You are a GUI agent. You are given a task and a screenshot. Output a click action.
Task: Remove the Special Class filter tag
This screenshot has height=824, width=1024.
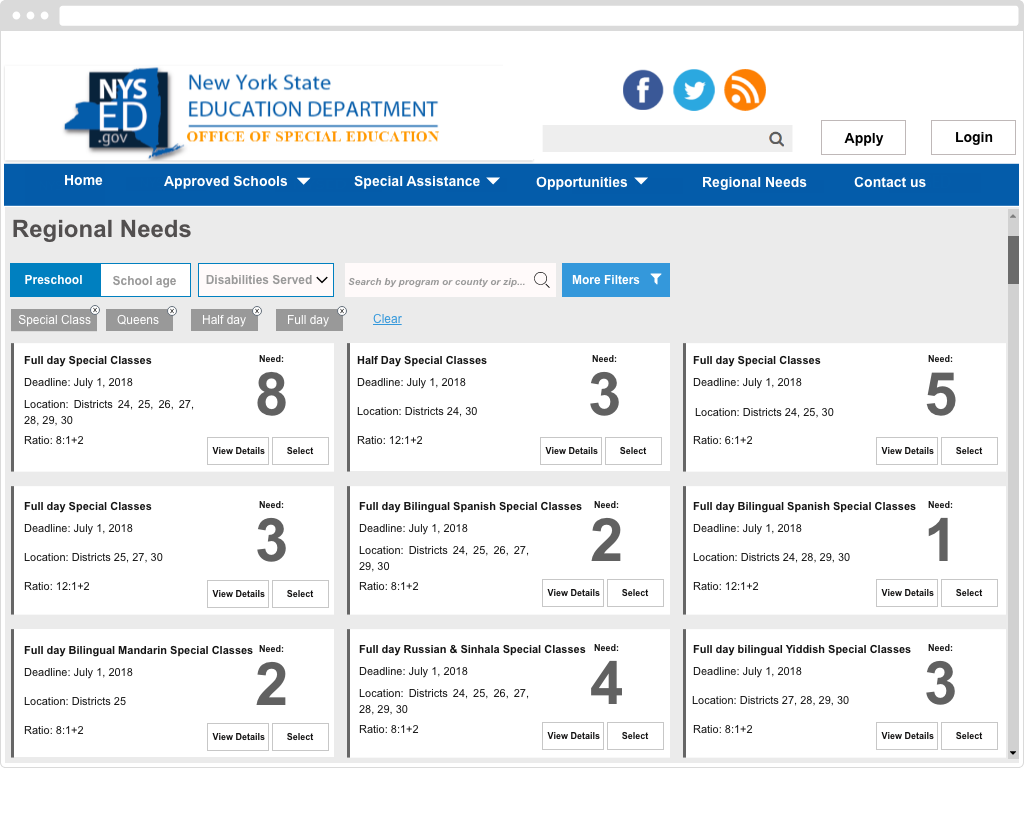click(95, 311)
